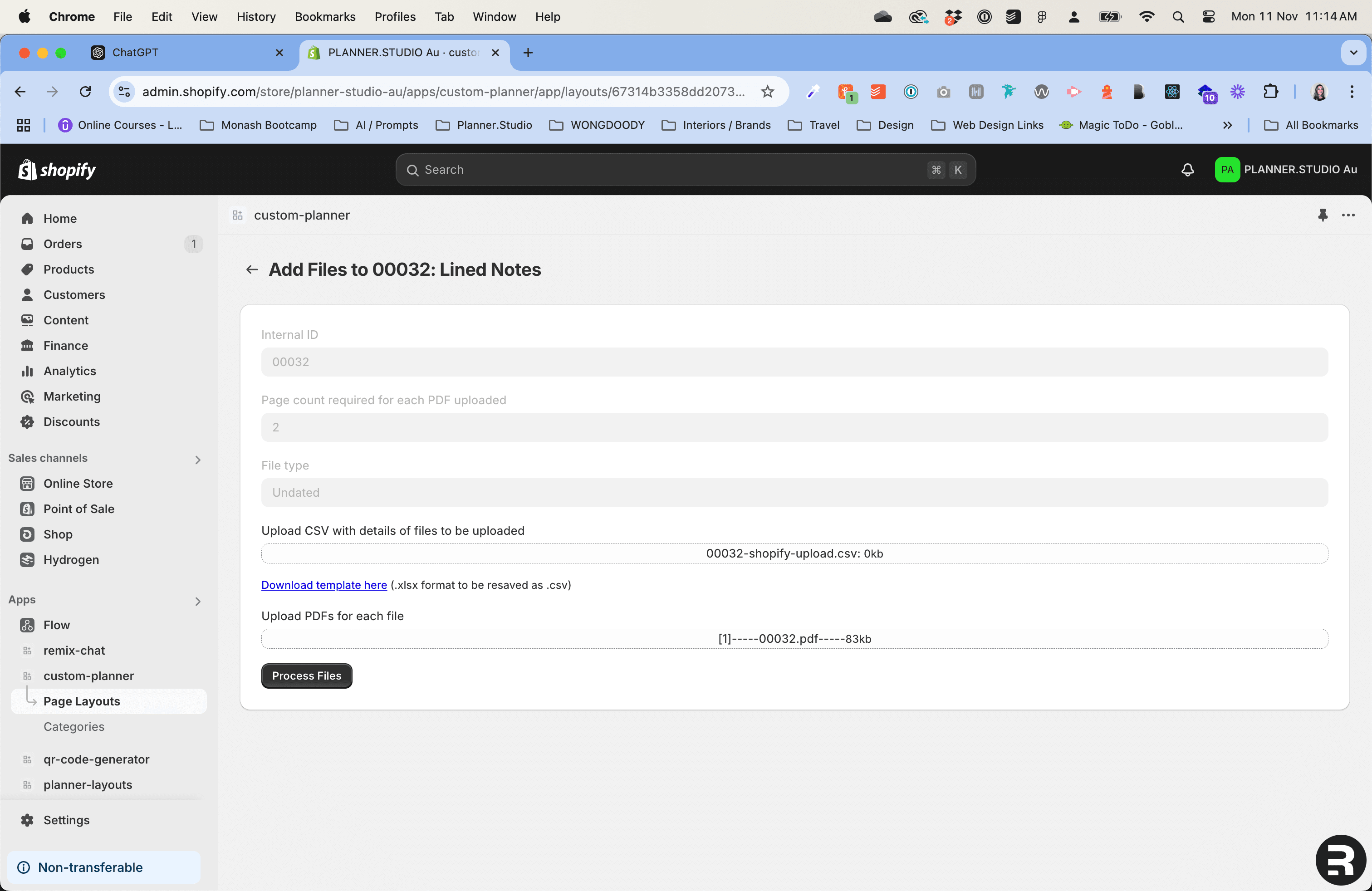Switch to the ChatGPT browser tab
Image resolution: width=1372 pixels, height=891 pixels.
tap(173, 53)
